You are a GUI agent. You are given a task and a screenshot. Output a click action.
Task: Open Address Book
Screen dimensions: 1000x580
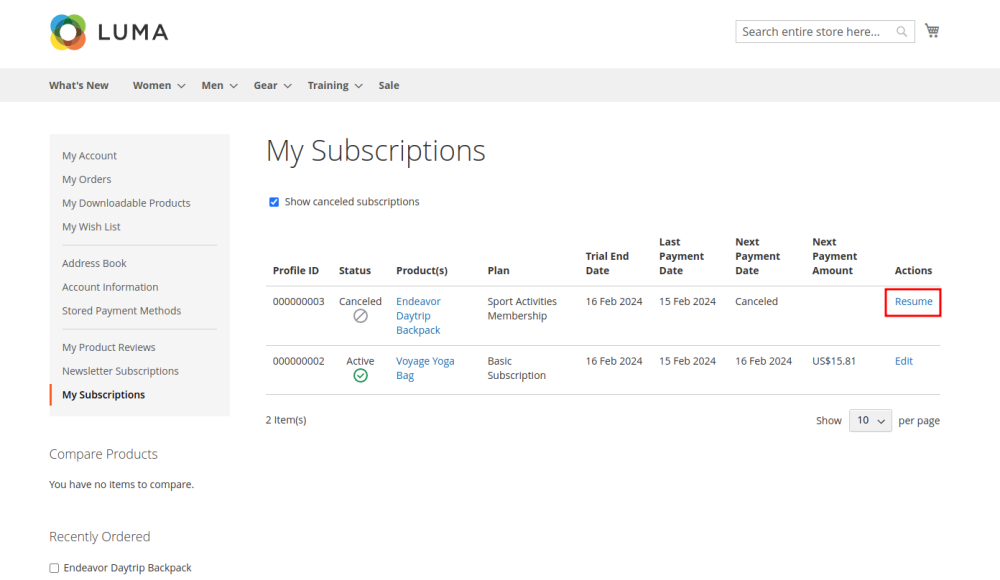click(x=94, y=263)
